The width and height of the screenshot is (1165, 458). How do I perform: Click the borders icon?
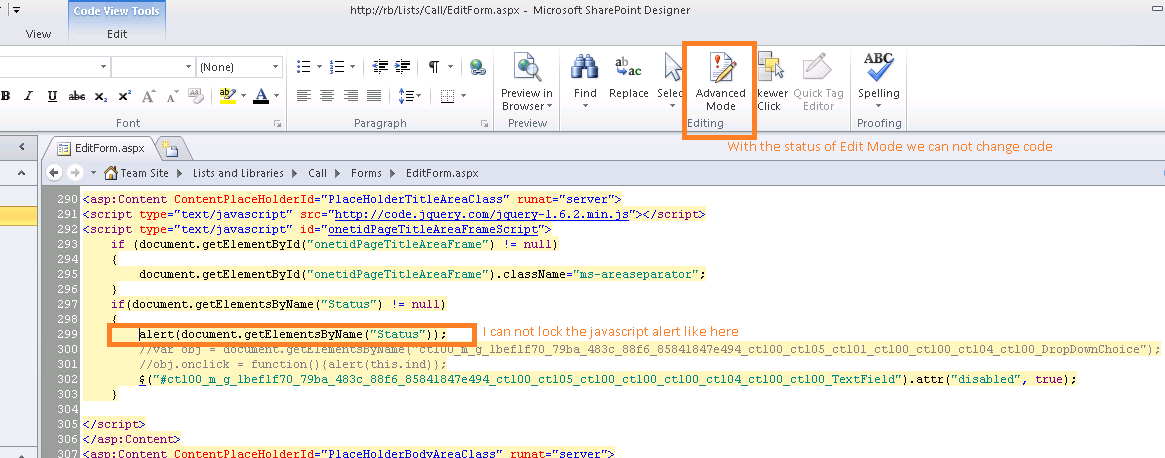click(x=447, y=96)
